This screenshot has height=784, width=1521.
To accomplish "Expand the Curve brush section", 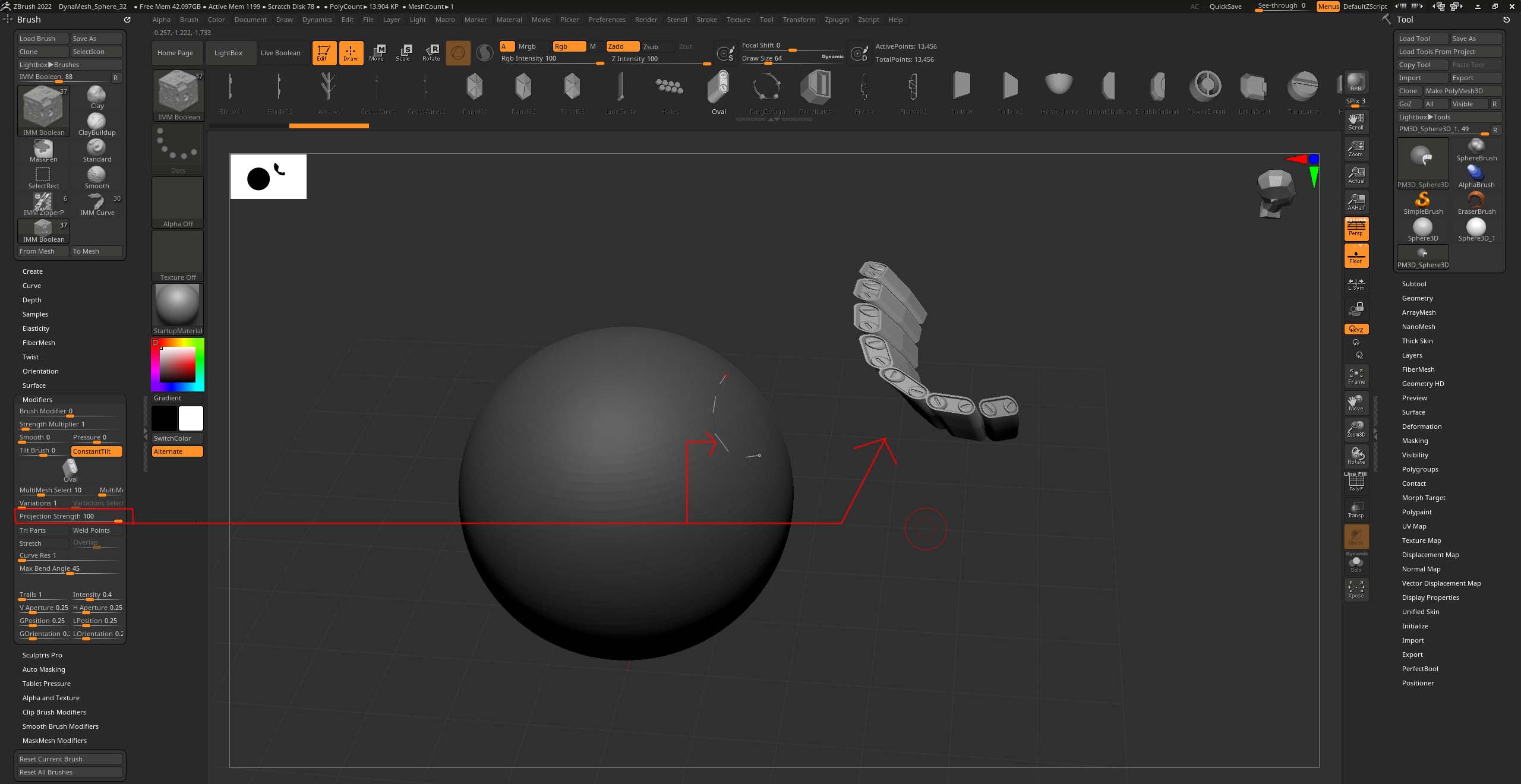I will [x=31, y=286].
